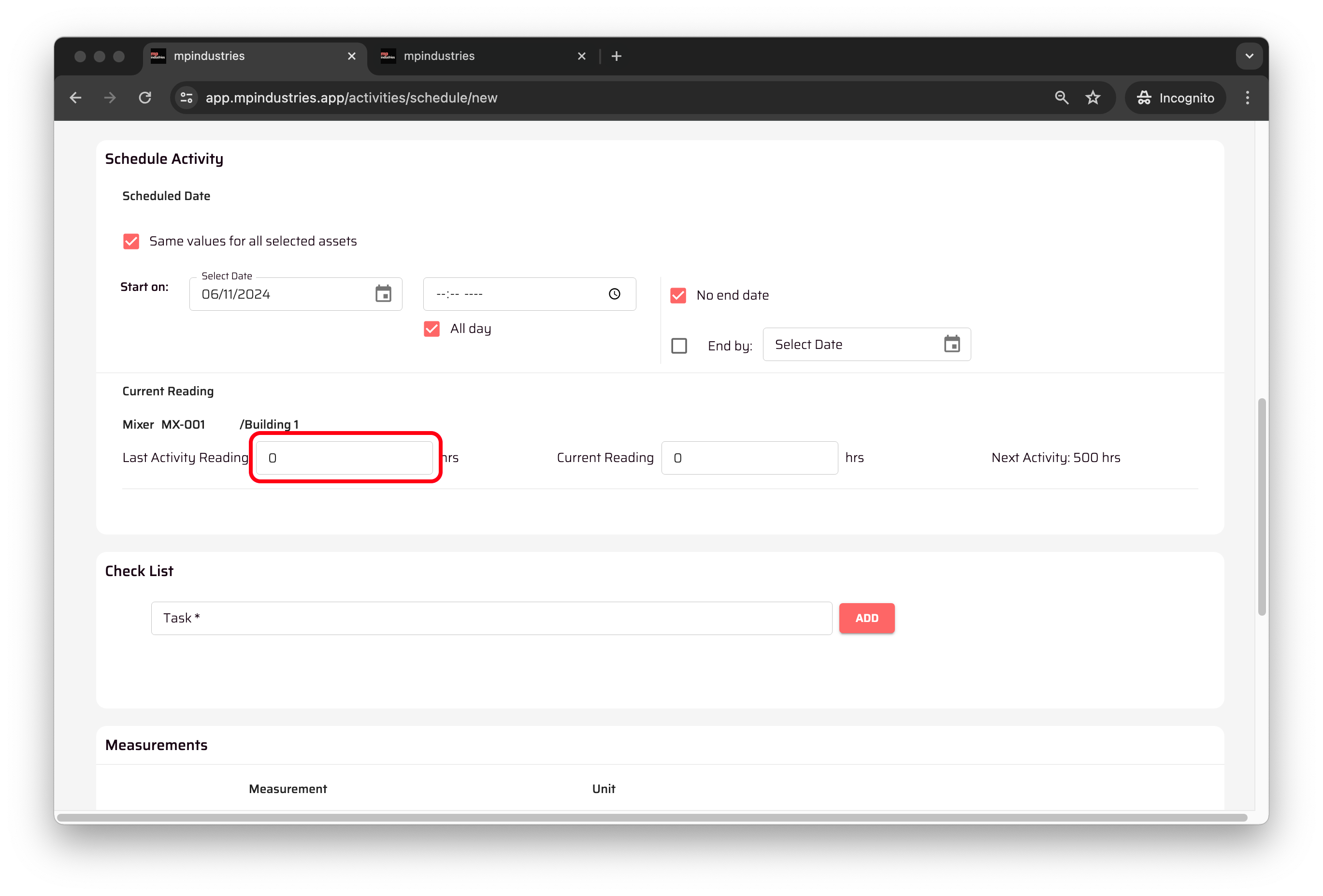Enable the End by checkbox
This screenshot has height=896, width=1323.
click(678, 346)
